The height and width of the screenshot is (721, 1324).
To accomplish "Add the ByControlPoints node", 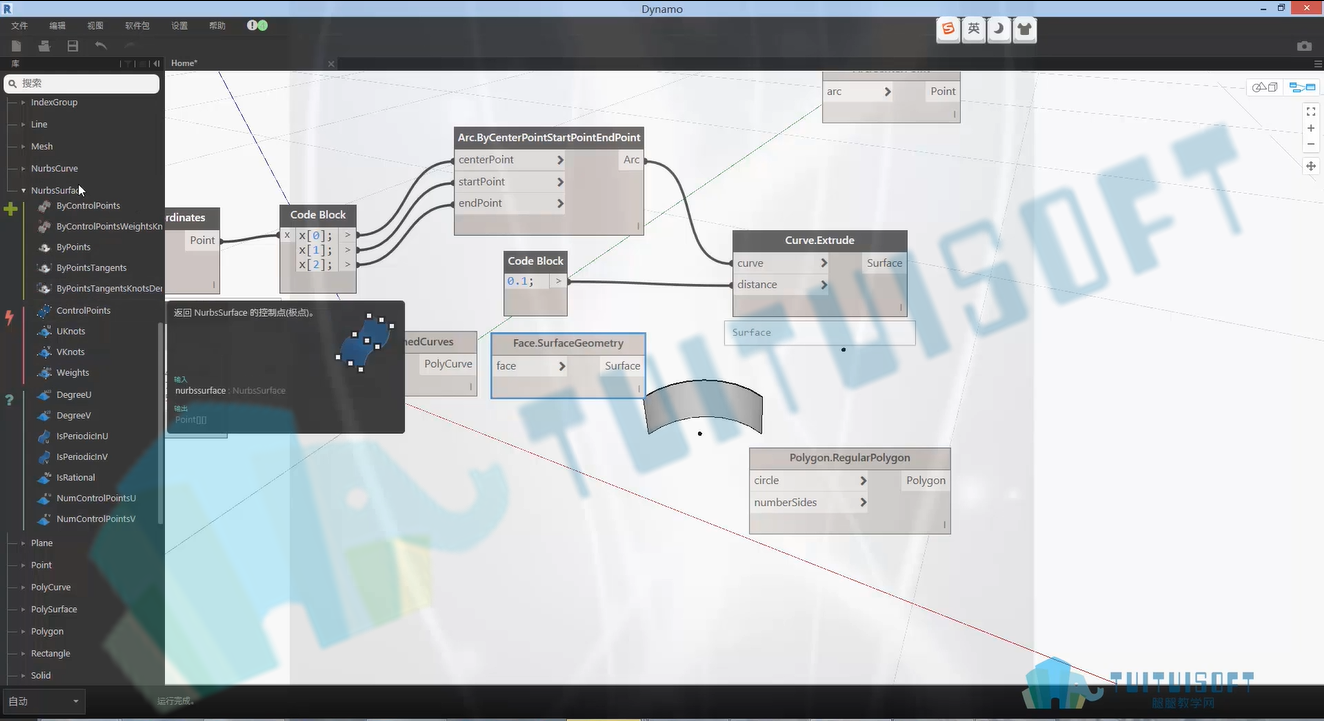I will [88, 206].
